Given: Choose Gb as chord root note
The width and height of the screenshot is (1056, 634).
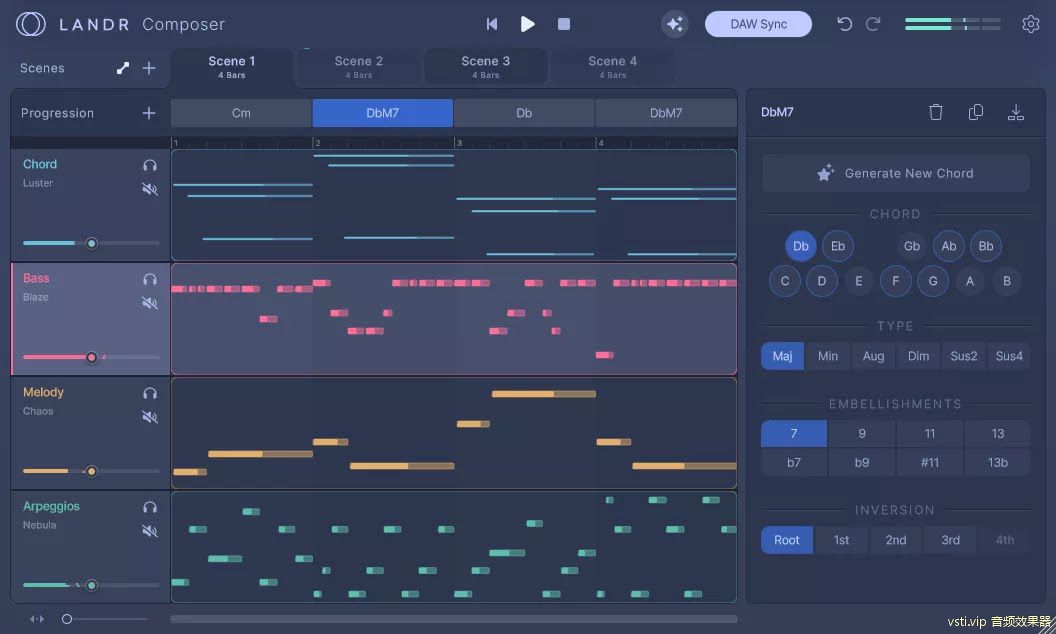Looking at the screenshot, I should pos(912,246).
